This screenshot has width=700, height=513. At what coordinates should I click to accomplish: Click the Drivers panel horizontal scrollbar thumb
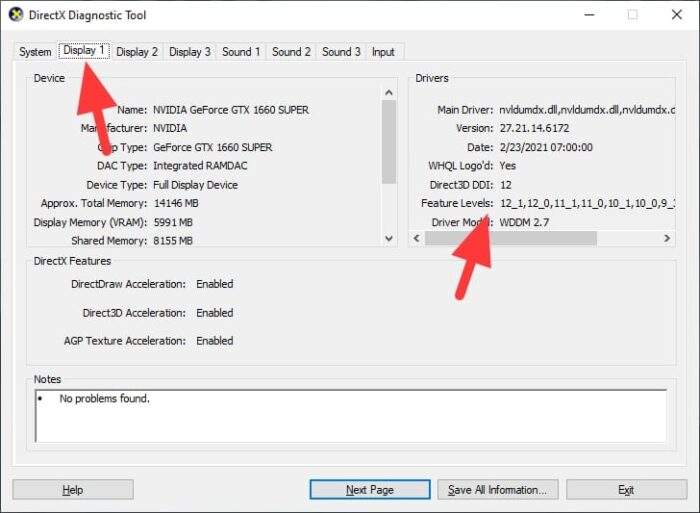510,238
